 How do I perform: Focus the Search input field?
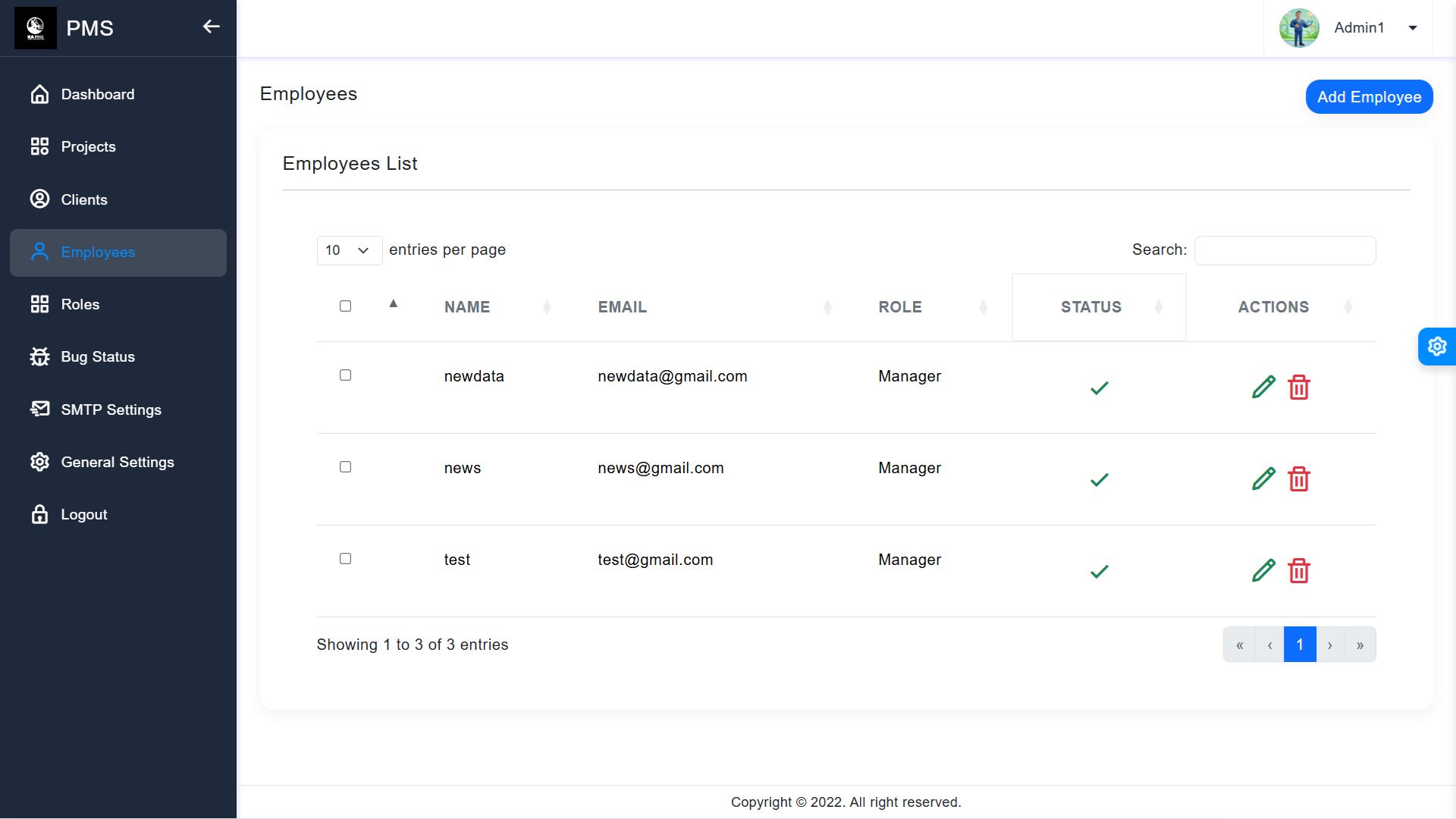[1285, 250]
